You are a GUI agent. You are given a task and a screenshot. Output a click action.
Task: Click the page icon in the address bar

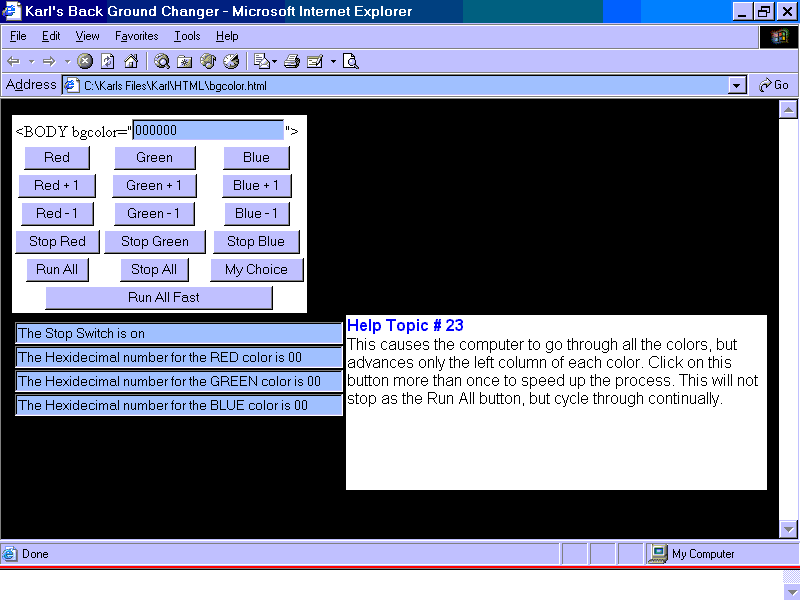point(71,85)
